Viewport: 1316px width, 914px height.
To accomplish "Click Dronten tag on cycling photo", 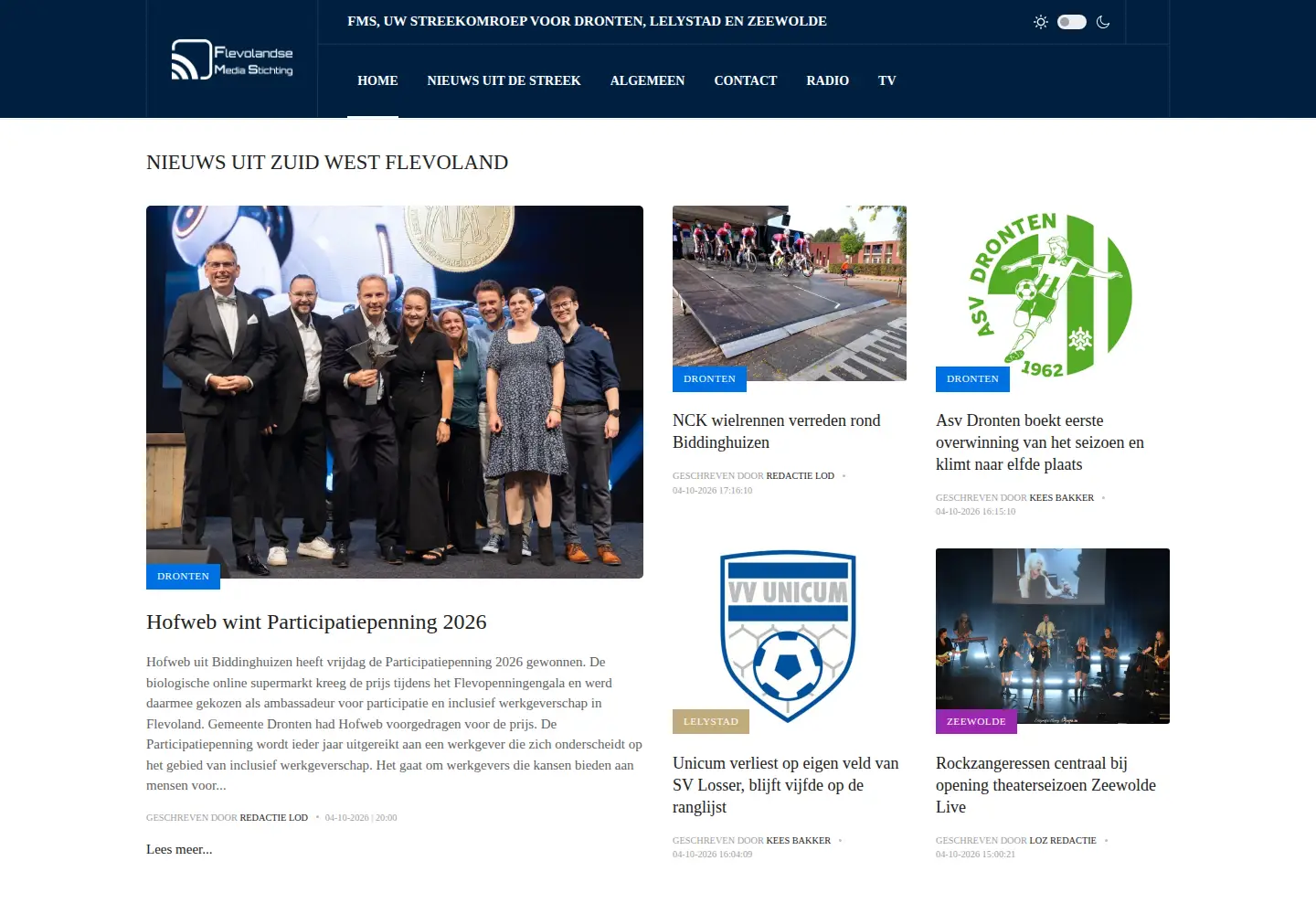I will coord(709,378).
